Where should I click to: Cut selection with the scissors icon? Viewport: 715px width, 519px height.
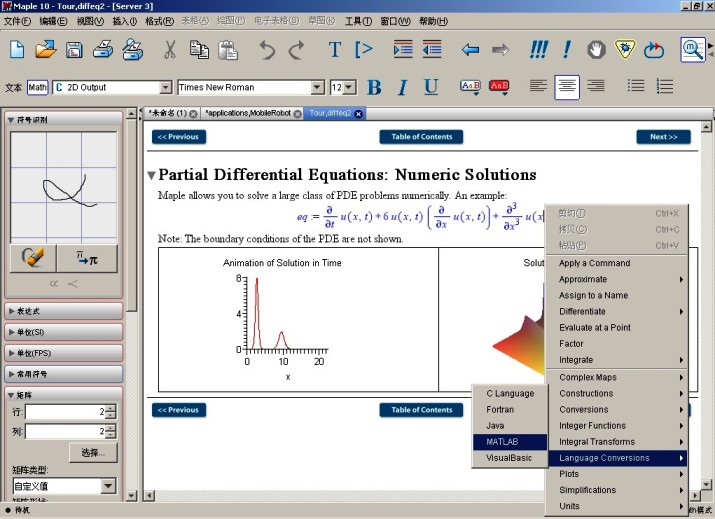tap(170, 49)
